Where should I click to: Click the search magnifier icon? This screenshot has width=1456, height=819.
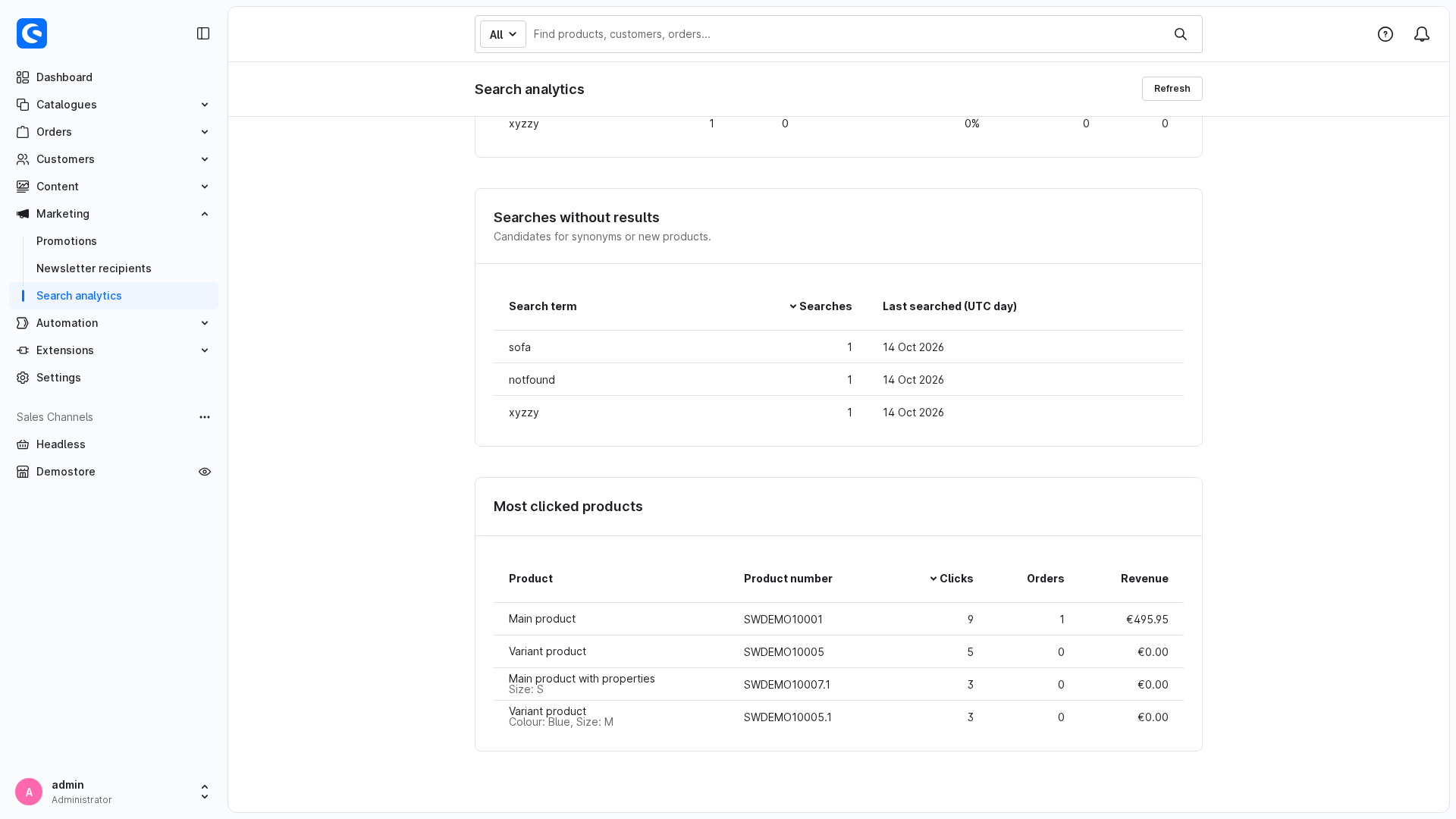click(x=1181, y=34)
